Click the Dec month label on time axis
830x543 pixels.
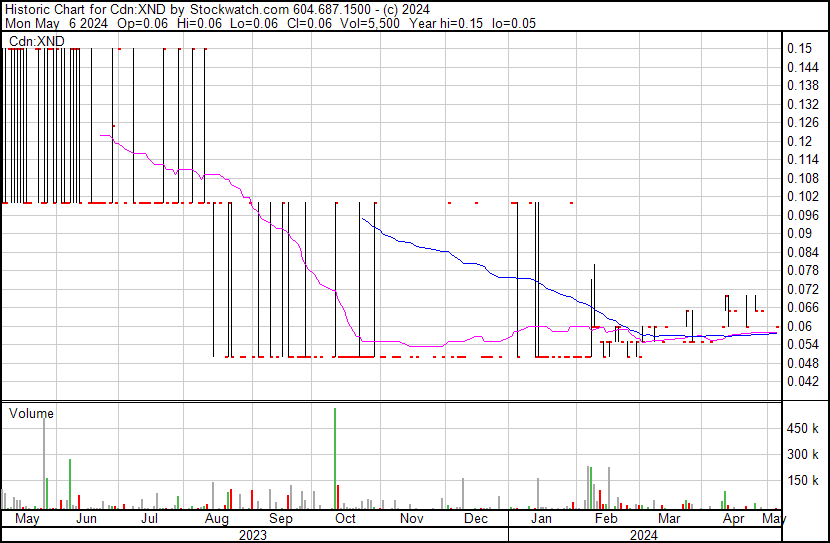tap(476, 519)
